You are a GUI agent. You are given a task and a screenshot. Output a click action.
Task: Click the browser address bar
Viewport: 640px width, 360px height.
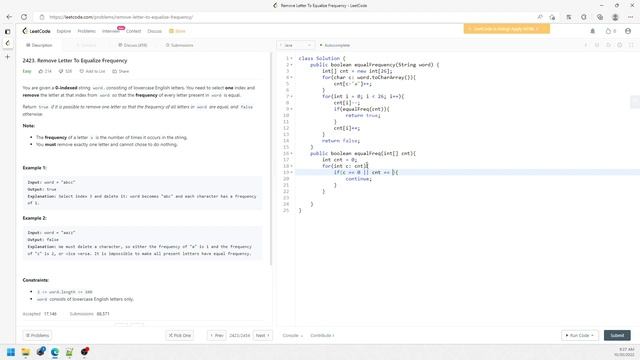click(x=286, y=17)
